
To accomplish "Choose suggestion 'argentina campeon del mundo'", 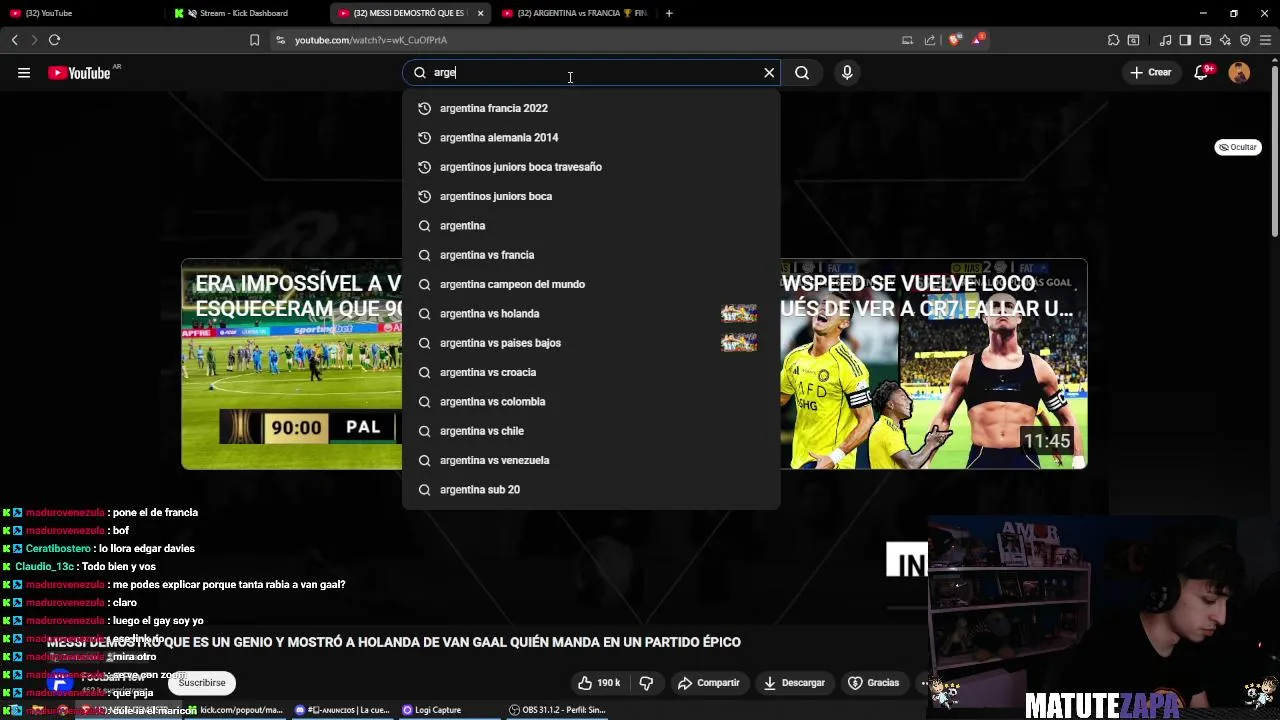I will point(591,284).
